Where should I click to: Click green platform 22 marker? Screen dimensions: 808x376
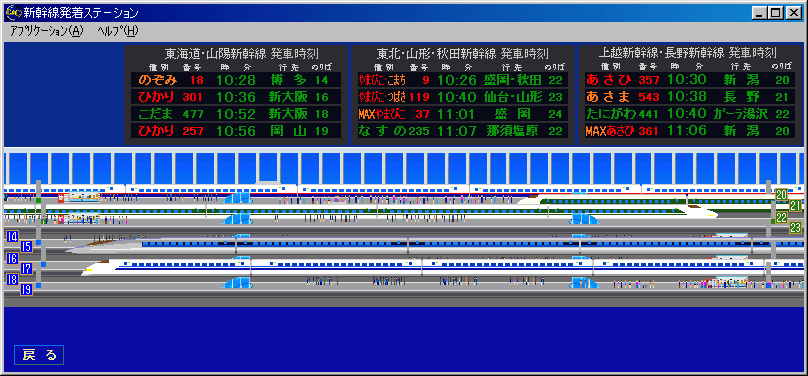click(x=782, y=217)
